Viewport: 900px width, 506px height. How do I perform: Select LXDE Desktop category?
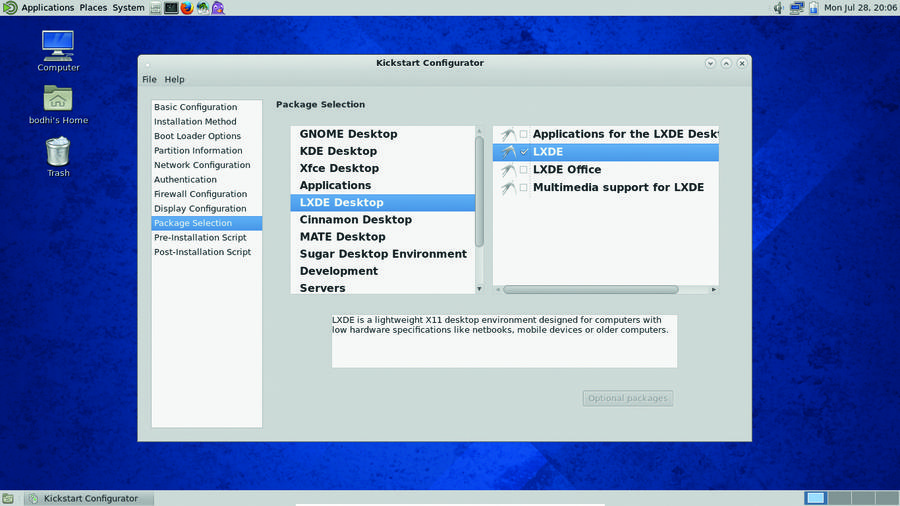tap(383, 203)
